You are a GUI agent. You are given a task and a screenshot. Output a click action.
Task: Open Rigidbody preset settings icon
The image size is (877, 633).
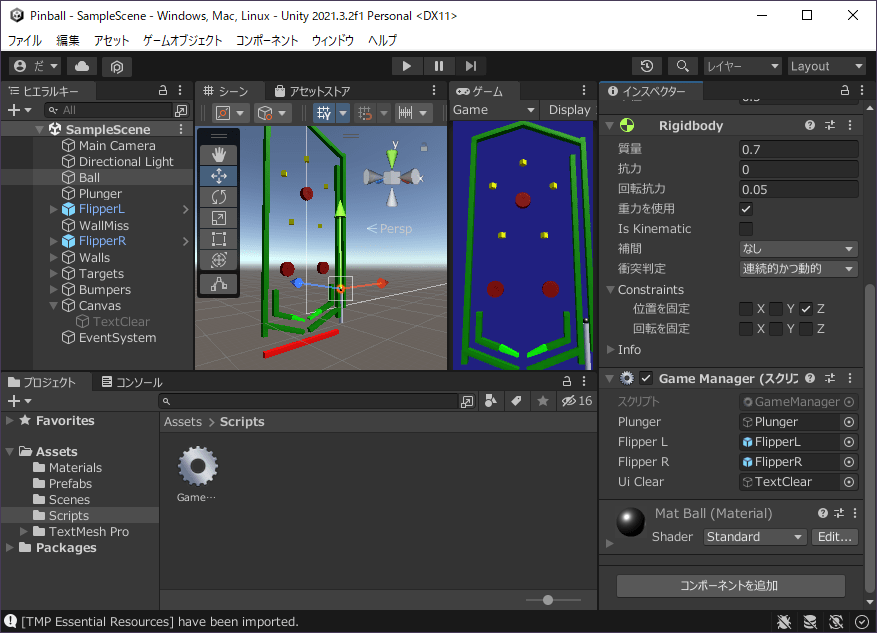830,125
